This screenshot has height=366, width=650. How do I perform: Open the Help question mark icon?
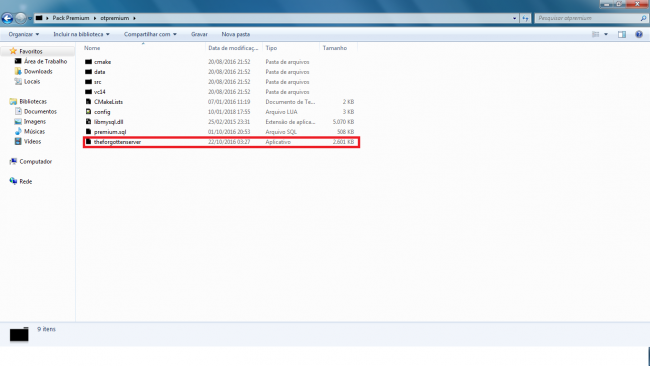(639, 34)
